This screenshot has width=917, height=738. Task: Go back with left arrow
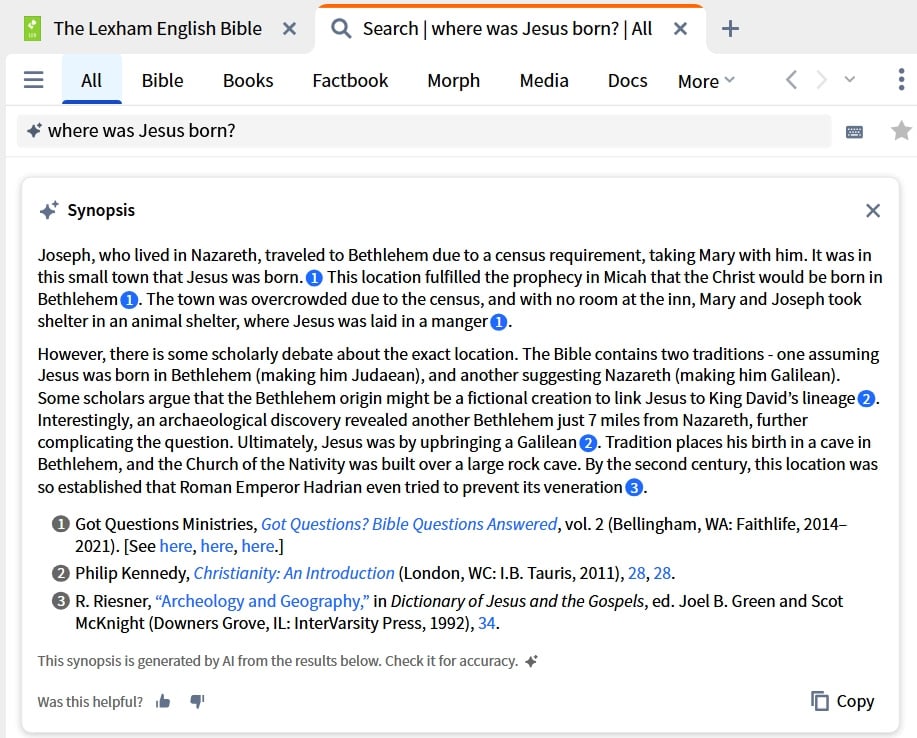tap(791, 80)
